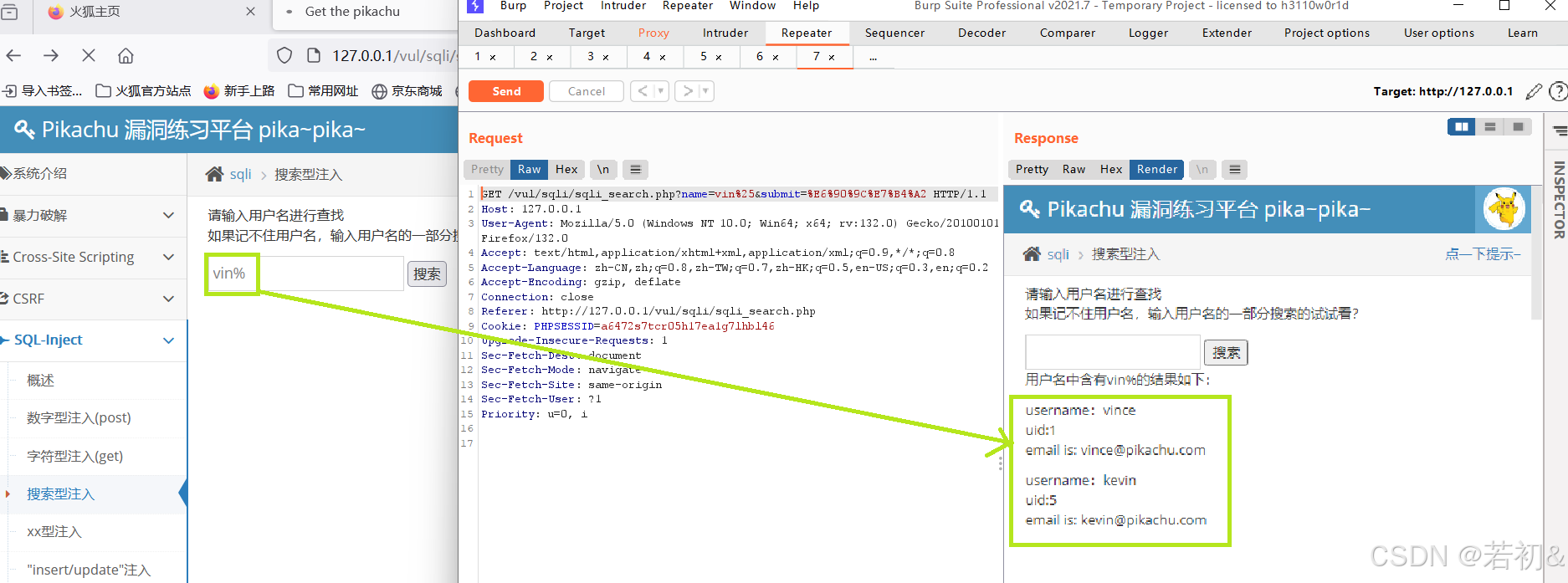Open Burp menu
Viewport: 1568px width, 583px height.
click(x=513, y=6)
